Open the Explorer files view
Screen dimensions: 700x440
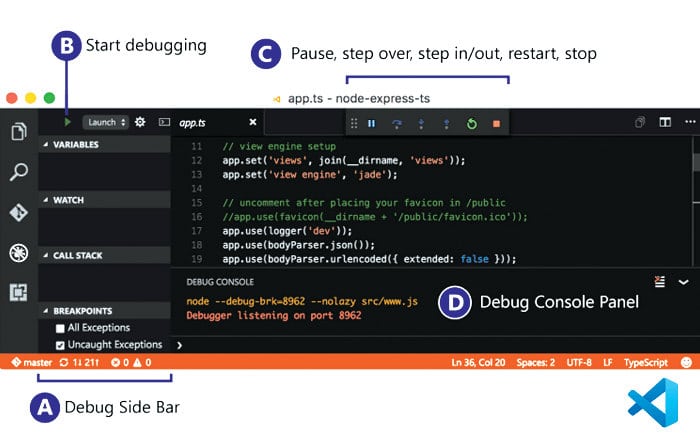(19, 131)
